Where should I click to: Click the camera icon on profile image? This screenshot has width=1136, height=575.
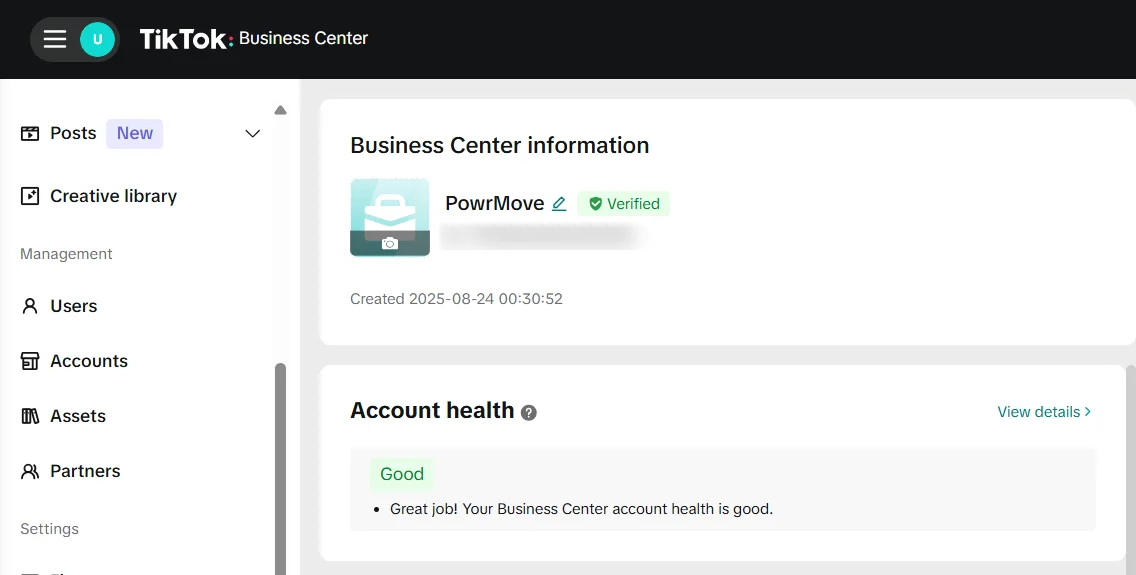(390, 244)
